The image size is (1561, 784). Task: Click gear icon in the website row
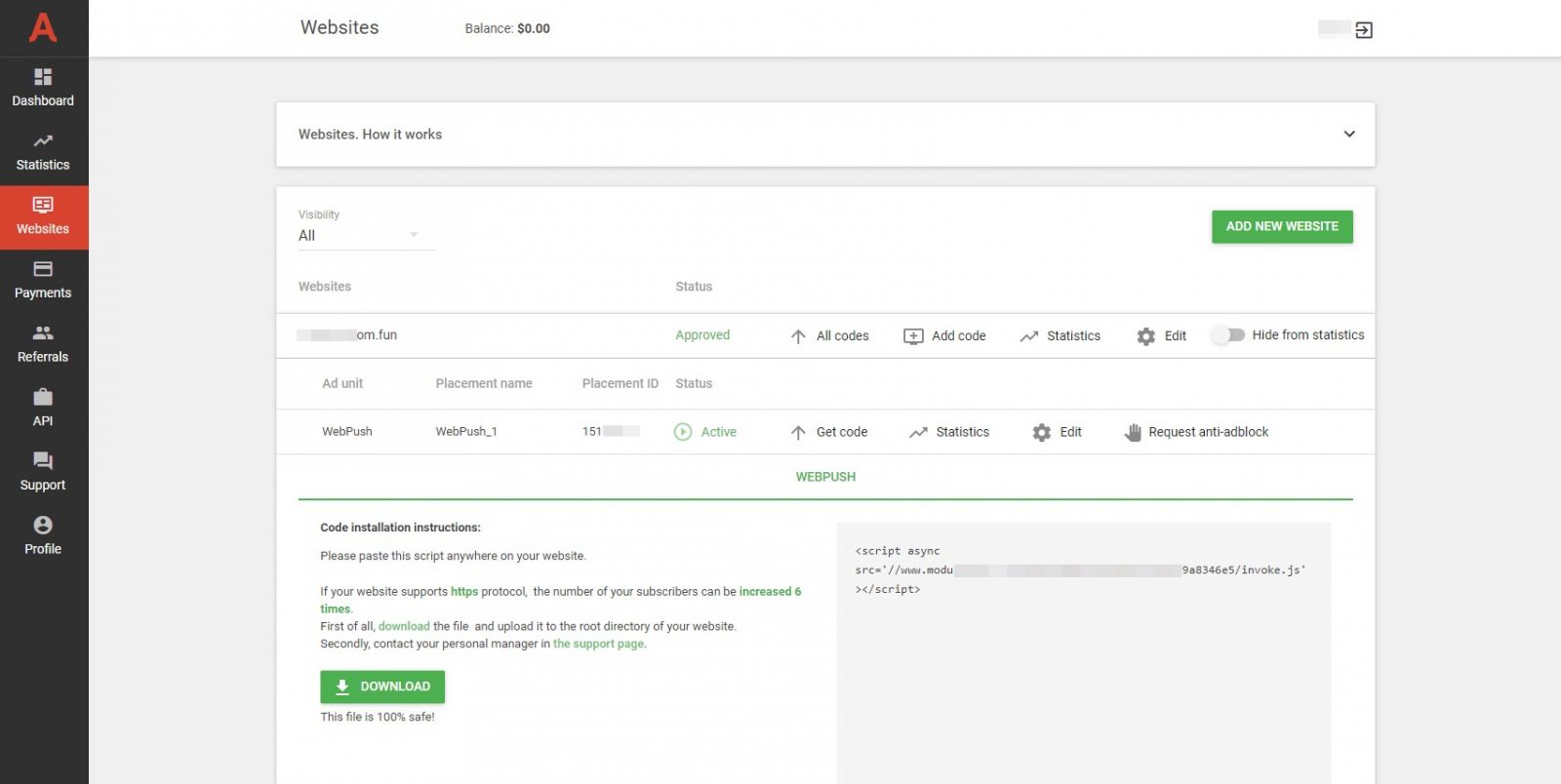coord(1146,335)
